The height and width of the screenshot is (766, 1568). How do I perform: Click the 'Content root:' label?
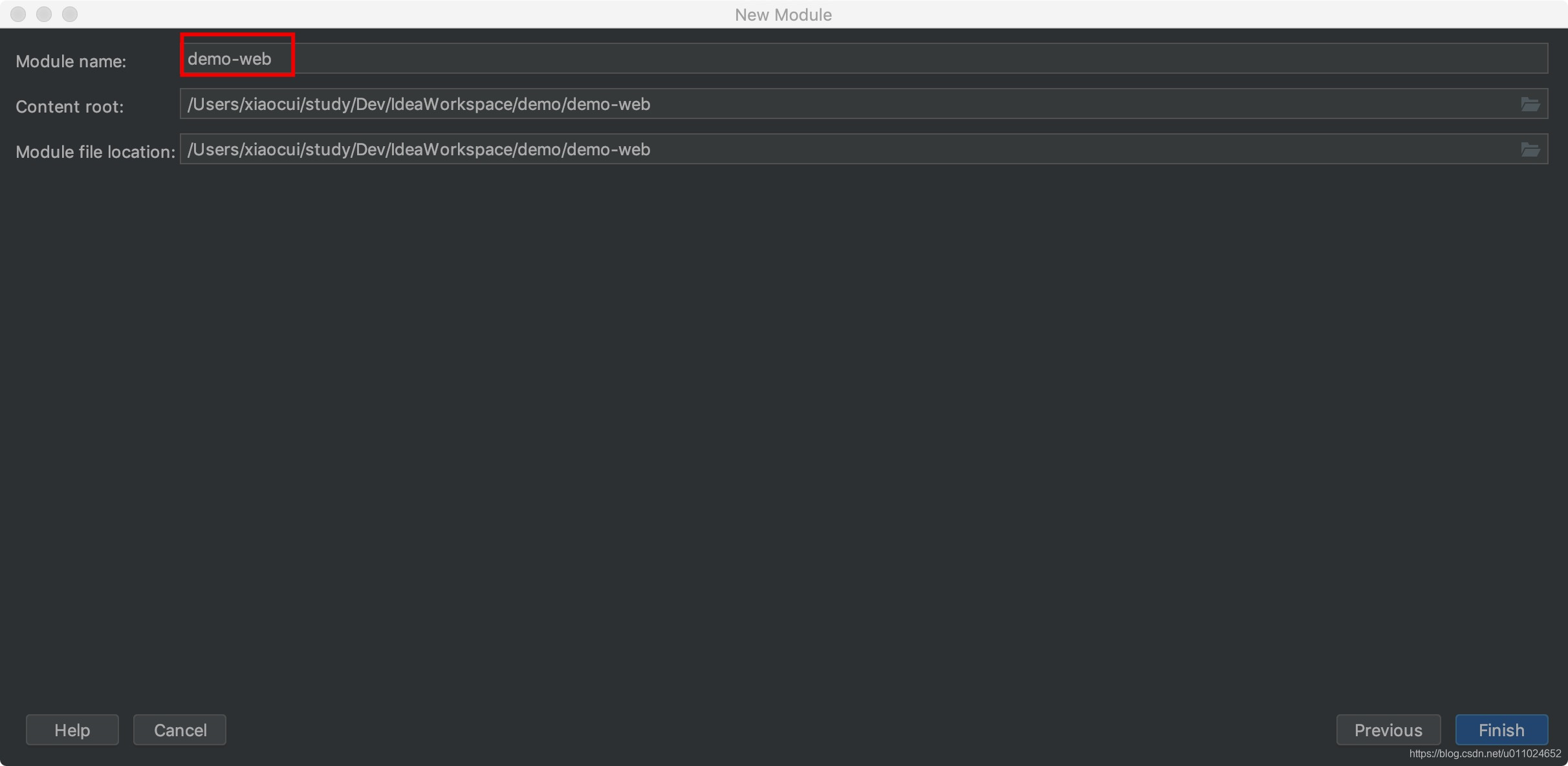[70, 107]
